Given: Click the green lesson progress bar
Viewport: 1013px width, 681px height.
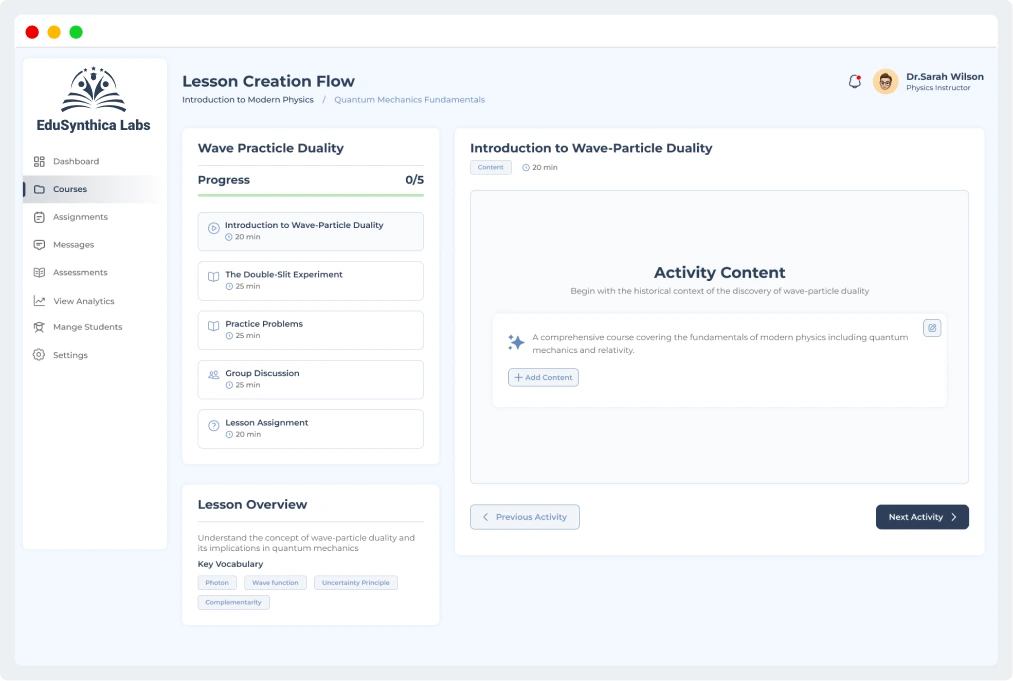Looking at the screenshot, I should [x=310, y=195].
